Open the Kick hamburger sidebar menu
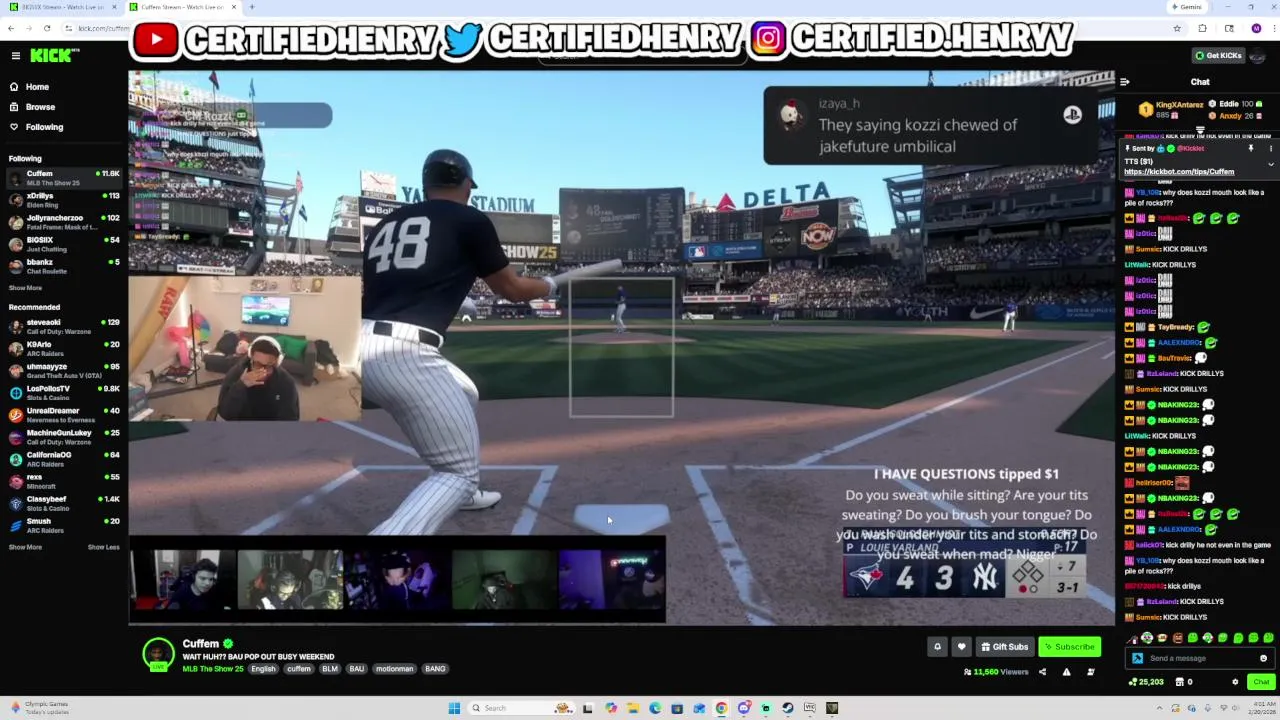1280x720 pixels. pos(15,56)
